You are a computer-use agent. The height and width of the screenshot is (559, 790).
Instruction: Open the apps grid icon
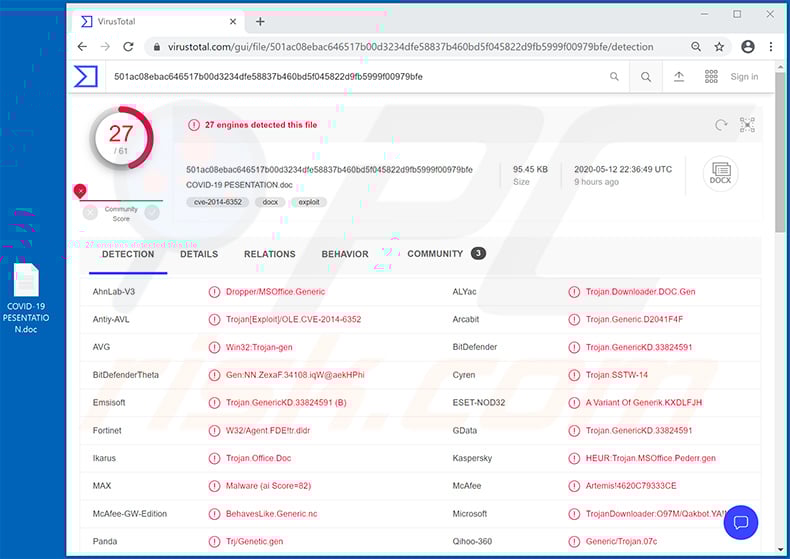711,77
